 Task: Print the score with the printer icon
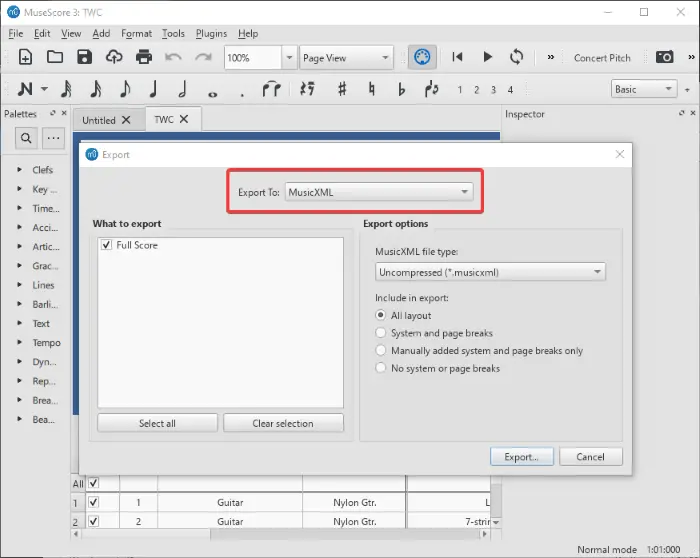[144, 57]
